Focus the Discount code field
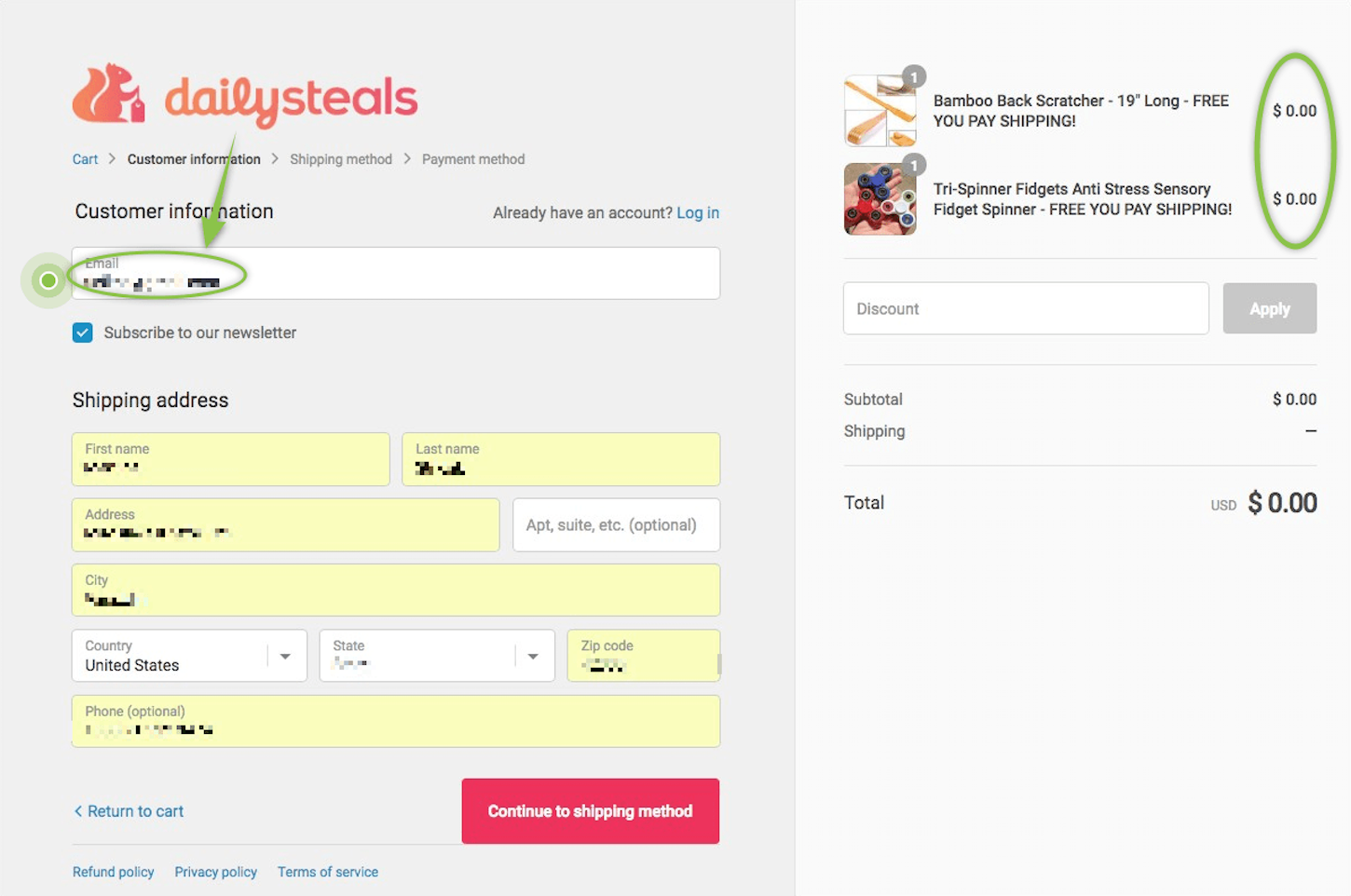The height and width of the screenshot is (896, 1351). (1026, 308)
